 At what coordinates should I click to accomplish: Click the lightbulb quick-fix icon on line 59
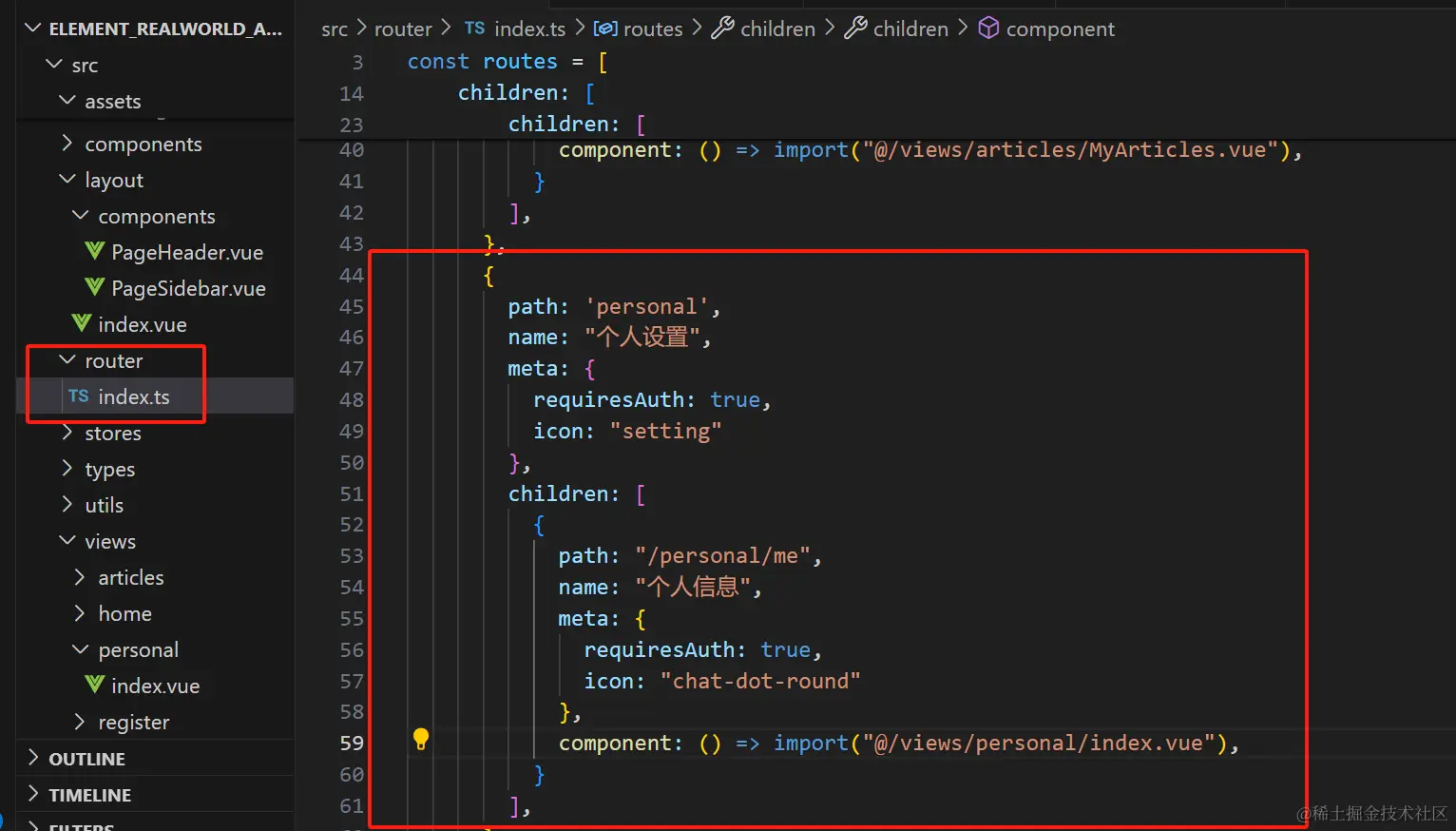(x=421, y=739)
